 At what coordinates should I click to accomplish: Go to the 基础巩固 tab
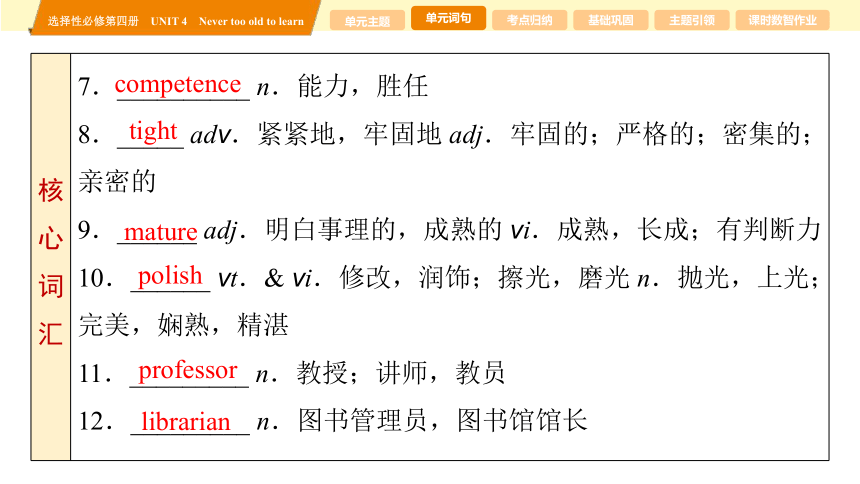[x=610, y=21]
